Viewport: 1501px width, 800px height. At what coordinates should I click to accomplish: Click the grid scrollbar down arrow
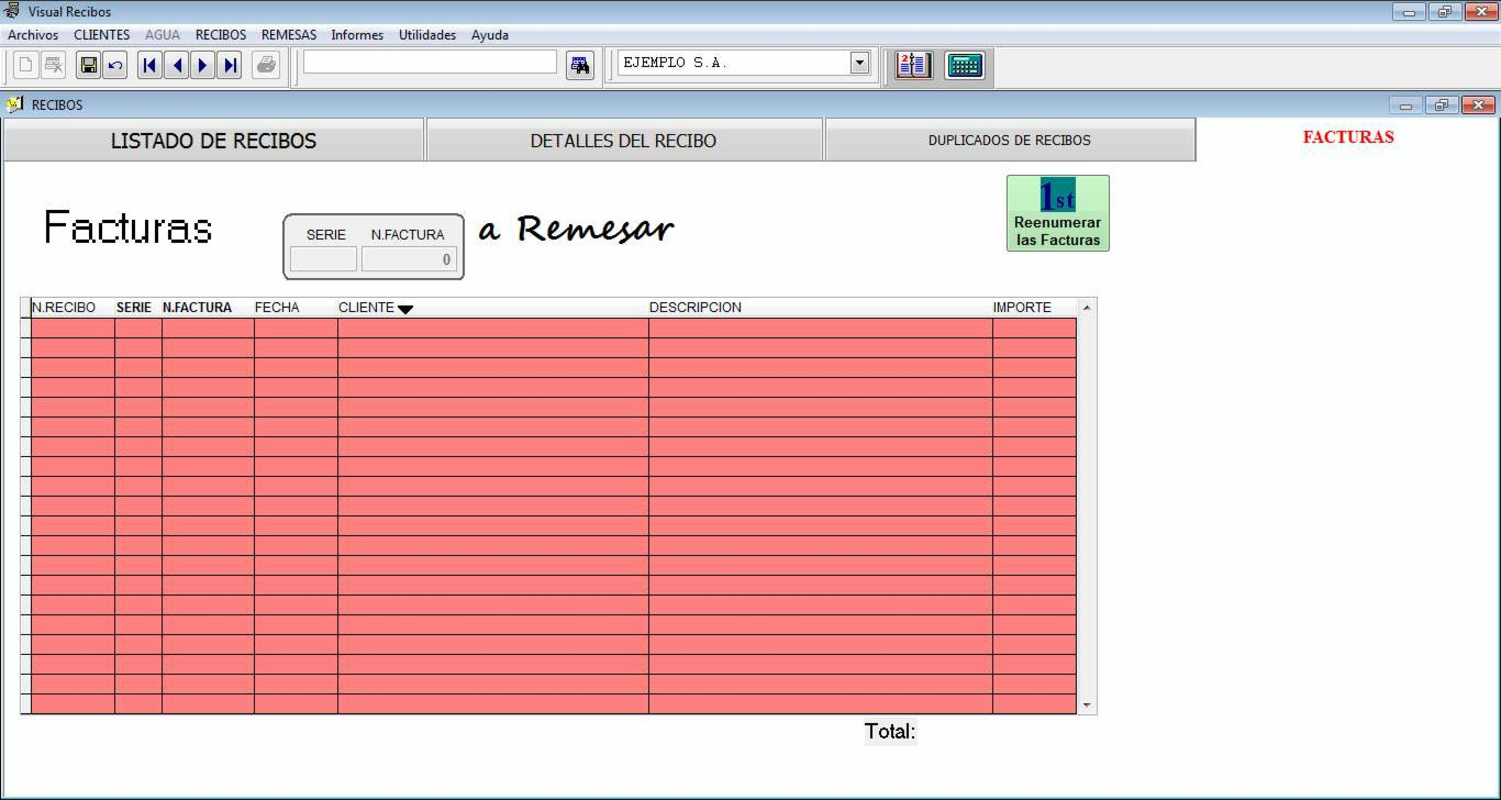pos(1087,705)
